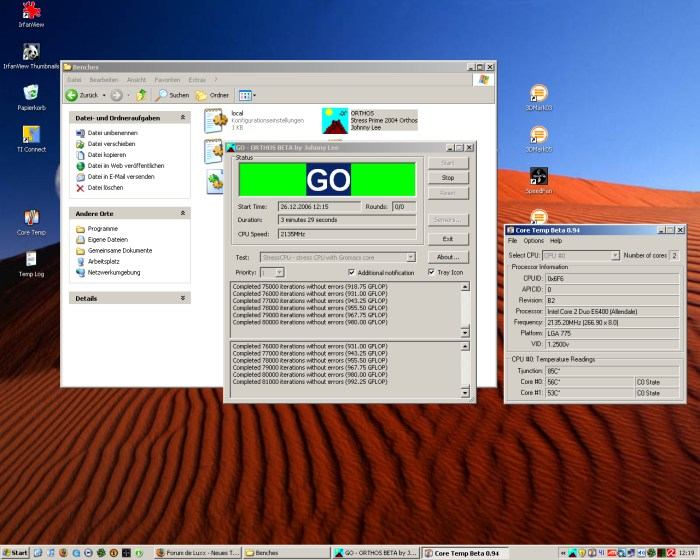Select the 3DMark05 desktop shortcut
The width and height of the screenshot is (700, 560).
tap(538, 139)
